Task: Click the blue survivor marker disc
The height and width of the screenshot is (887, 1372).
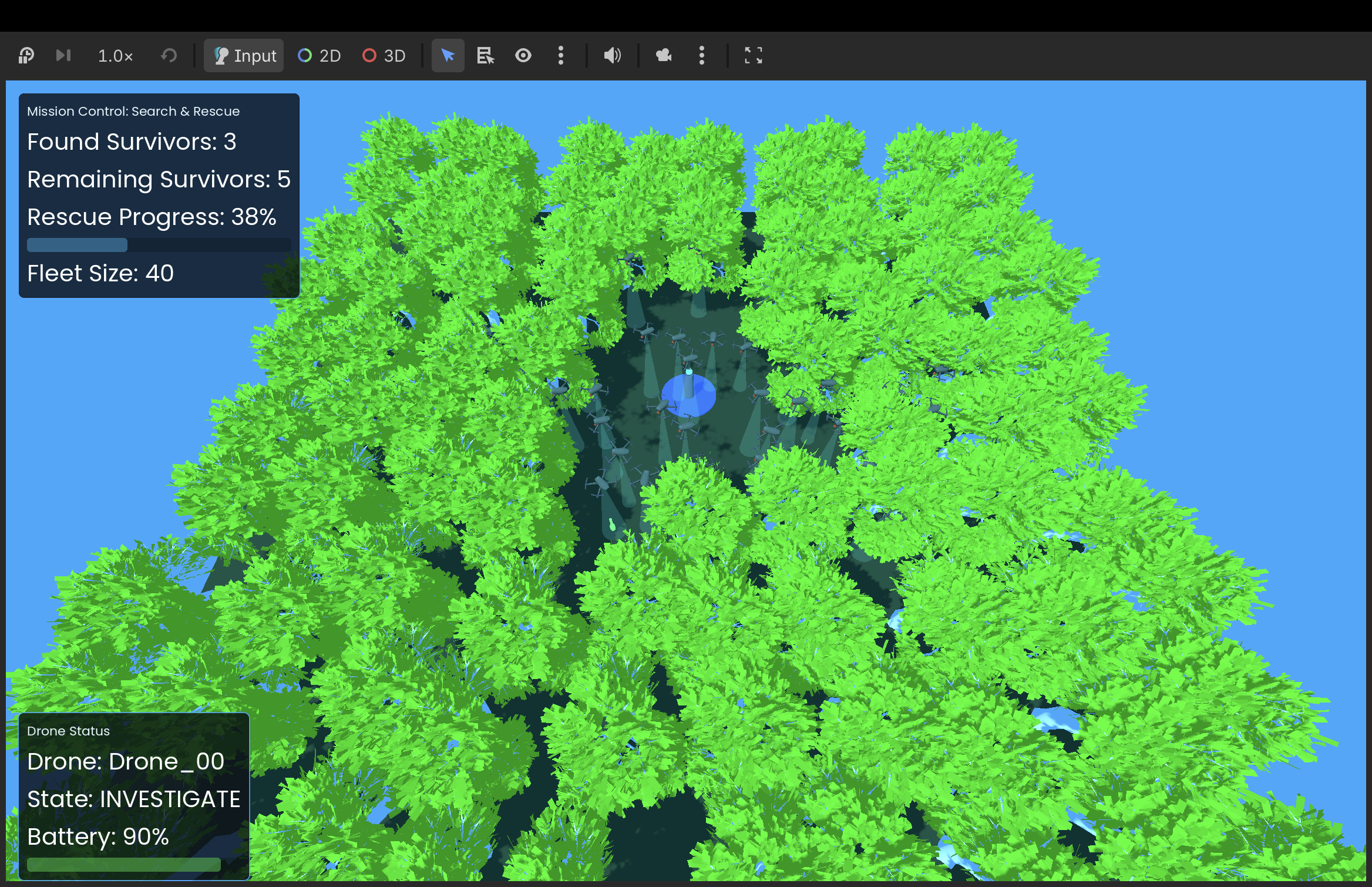Action: pos(688,395)
